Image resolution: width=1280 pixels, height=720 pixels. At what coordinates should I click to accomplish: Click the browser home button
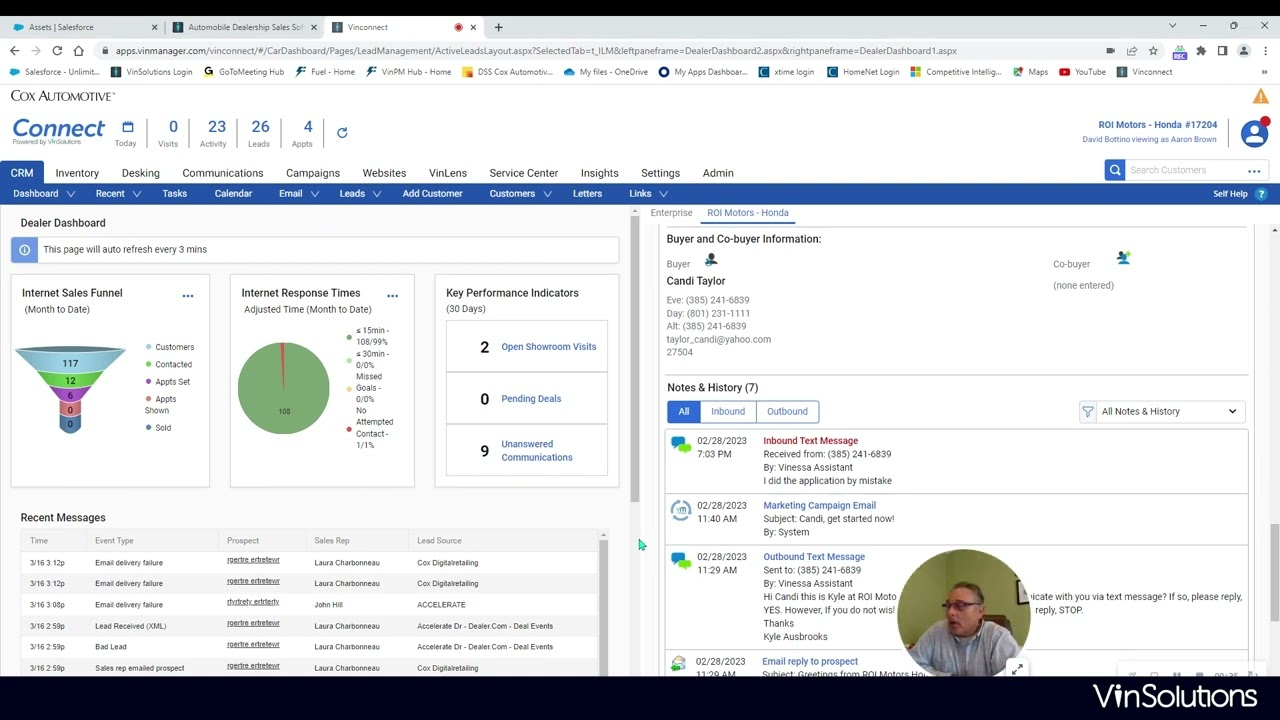coord(79,51)
